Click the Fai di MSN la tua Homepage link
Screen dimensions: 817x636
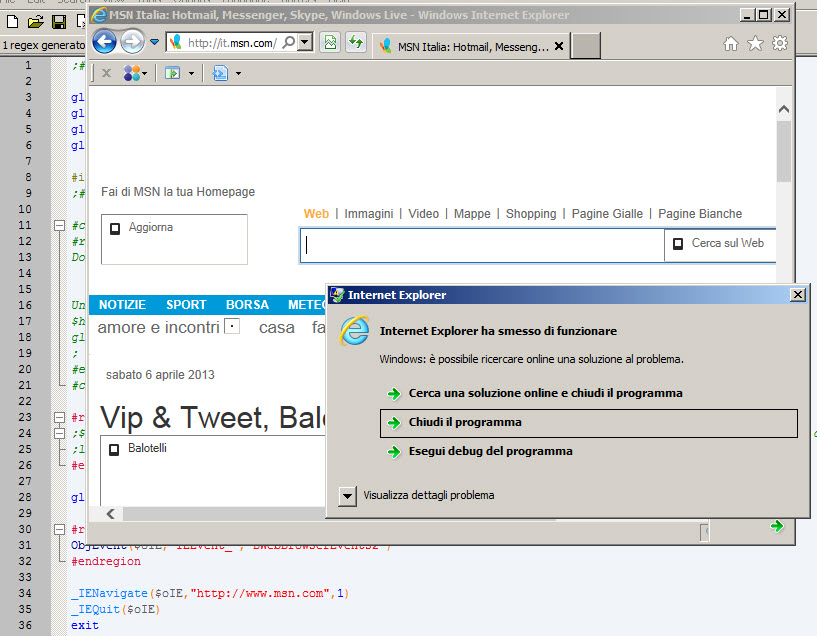click(x=178, y=192)
